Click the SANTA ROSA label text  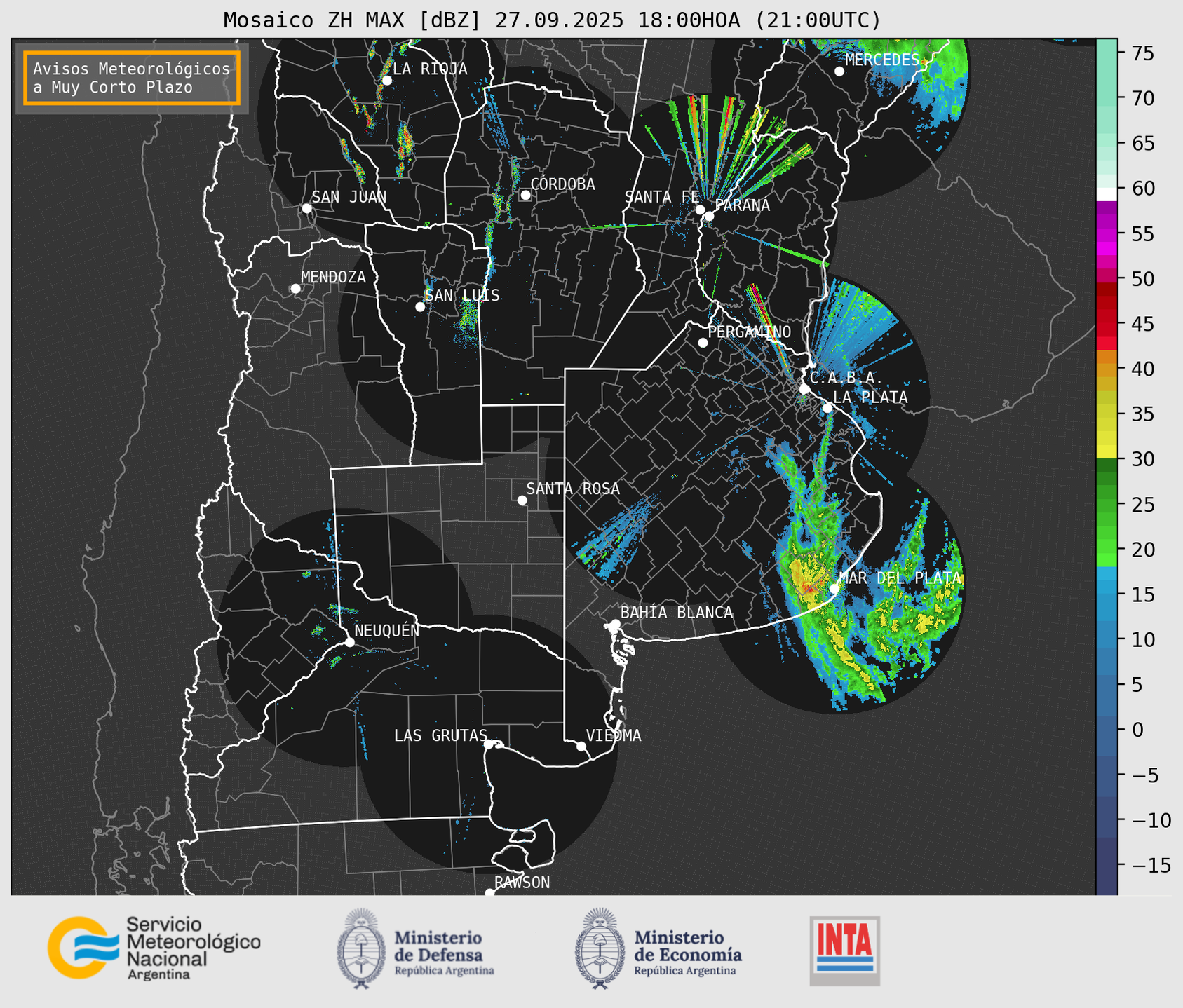click(x=573, y=489)
